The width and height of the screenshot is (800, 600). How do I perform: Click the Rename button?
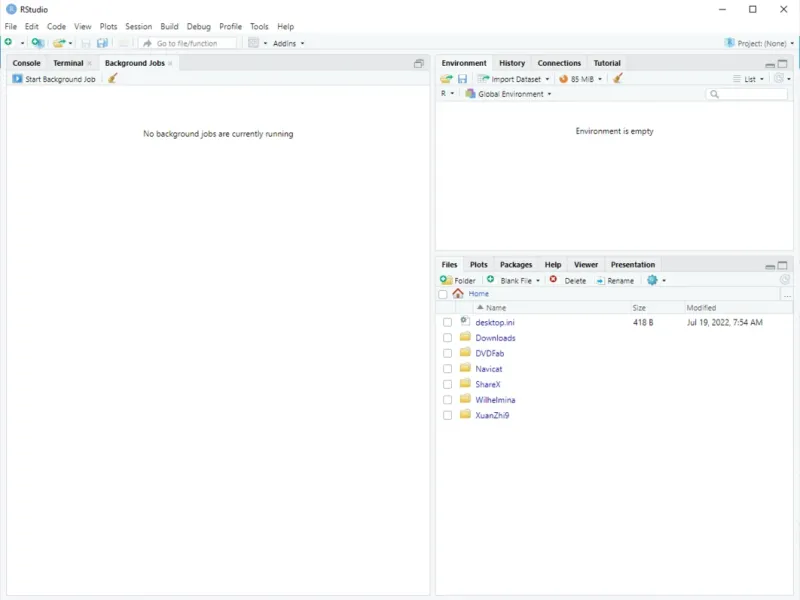click(615, 280)
